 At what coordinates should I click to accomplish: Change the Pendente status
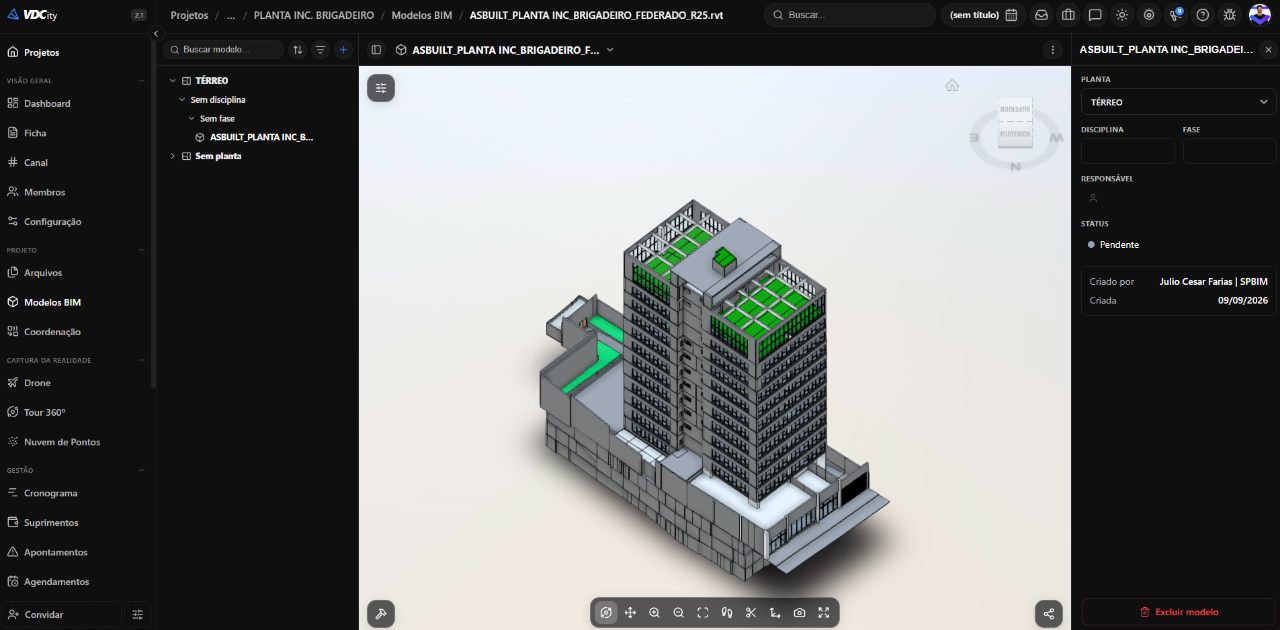1114,244
